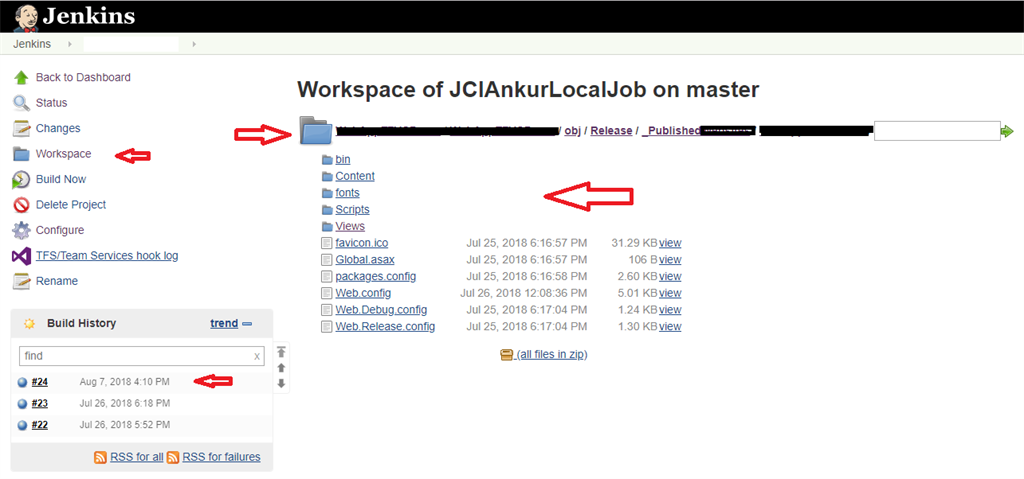Click the Back to Dashboard arrow icon

22,77
